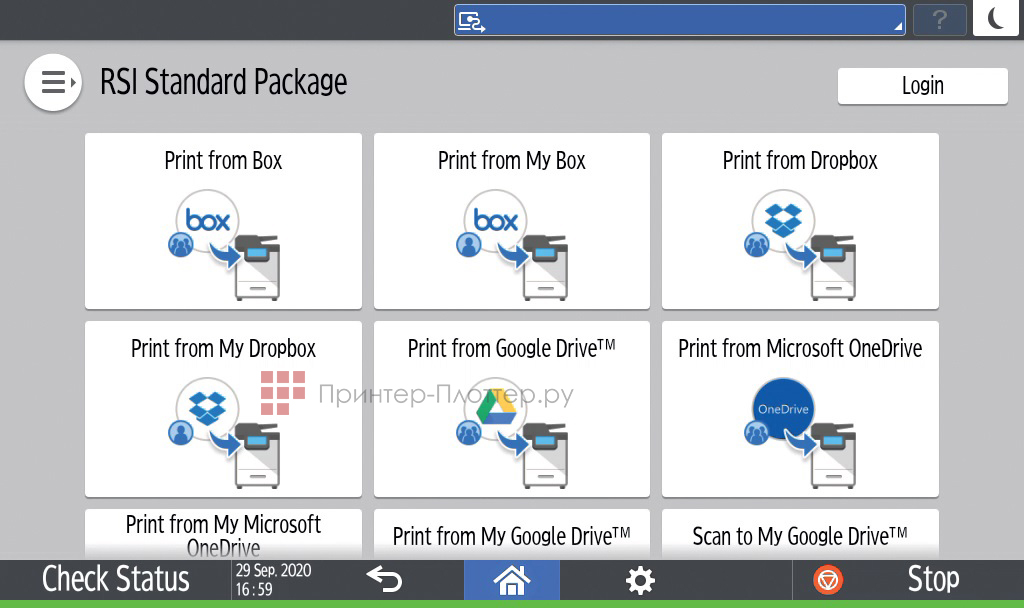Select Print from My Microsoft OneDrive tile

click(223, 534)
